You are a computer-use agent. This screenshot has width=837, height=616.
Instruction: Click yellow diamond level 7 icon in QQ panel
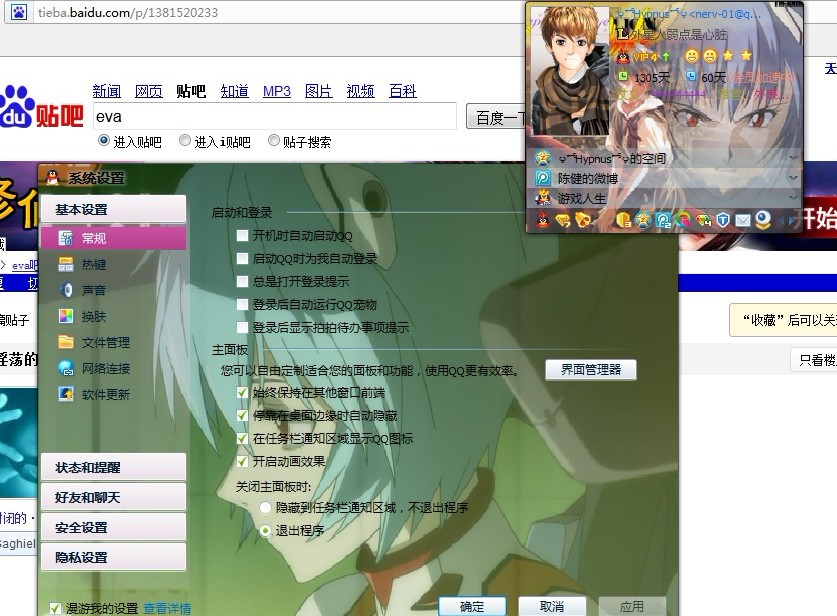click(563, 220)
